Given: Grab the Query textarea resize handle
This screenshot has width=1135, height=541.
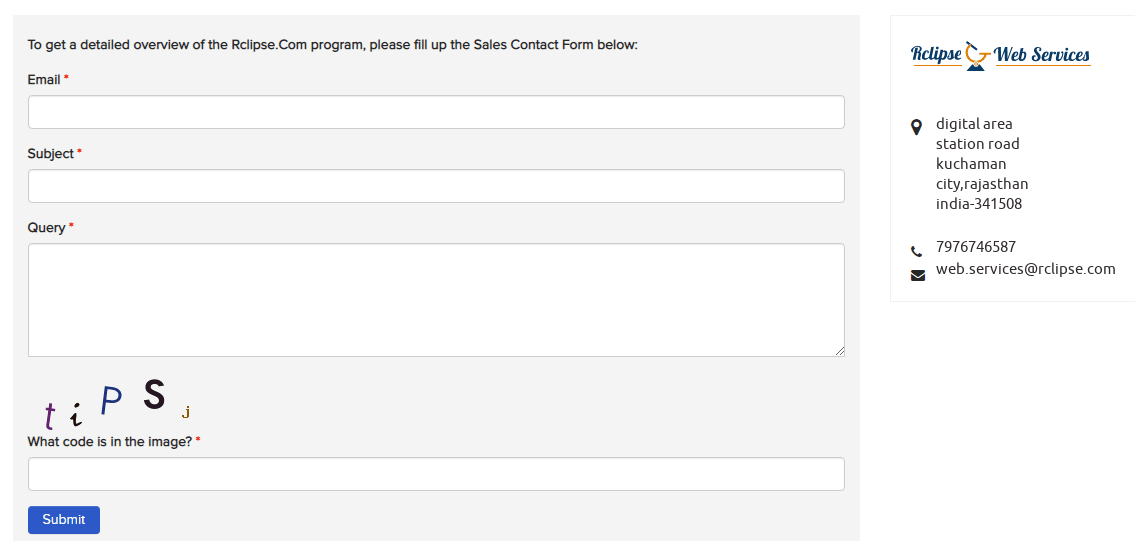Looking at the screenshot, I should coord(839,351).
